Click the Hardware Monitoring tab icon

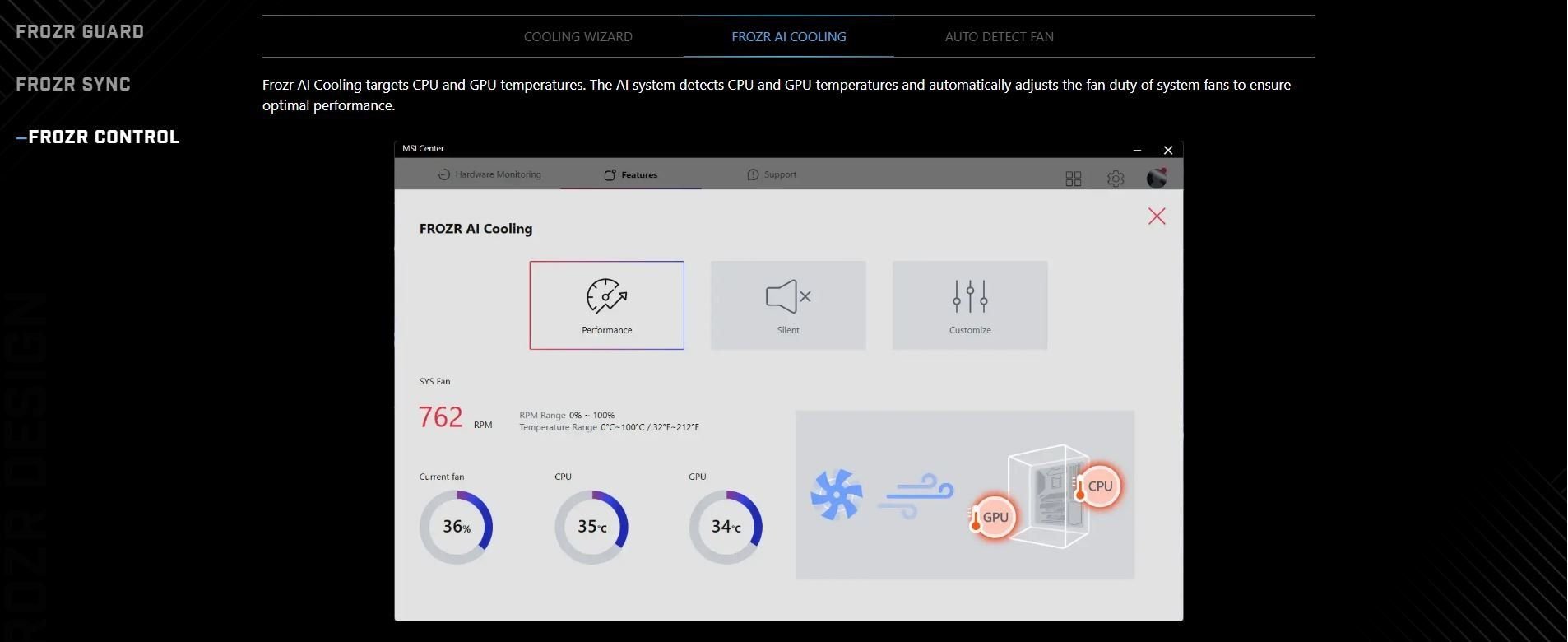pos(444,174)
